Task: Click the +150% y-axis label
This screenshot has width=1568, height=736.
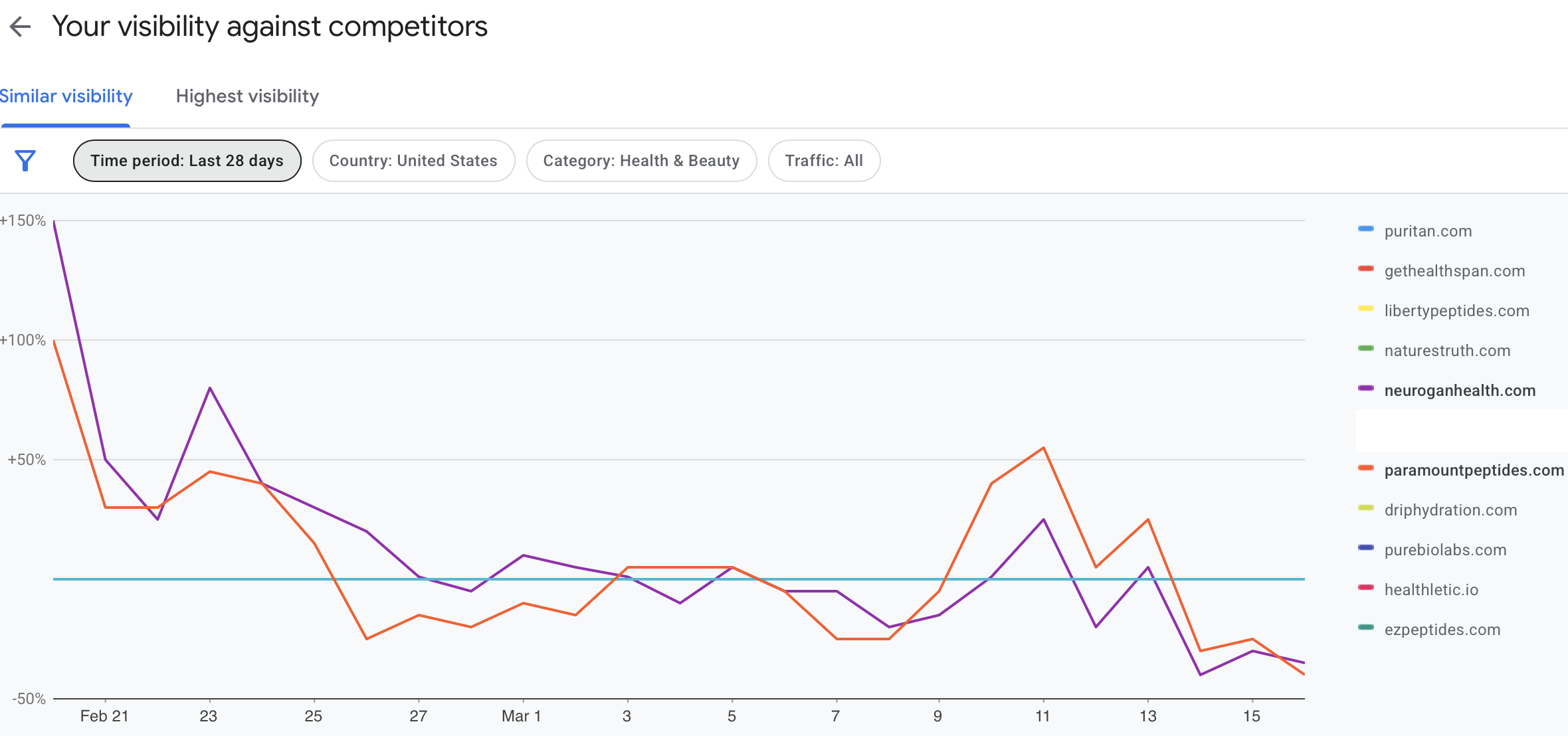Action: [x=23, y=221]
